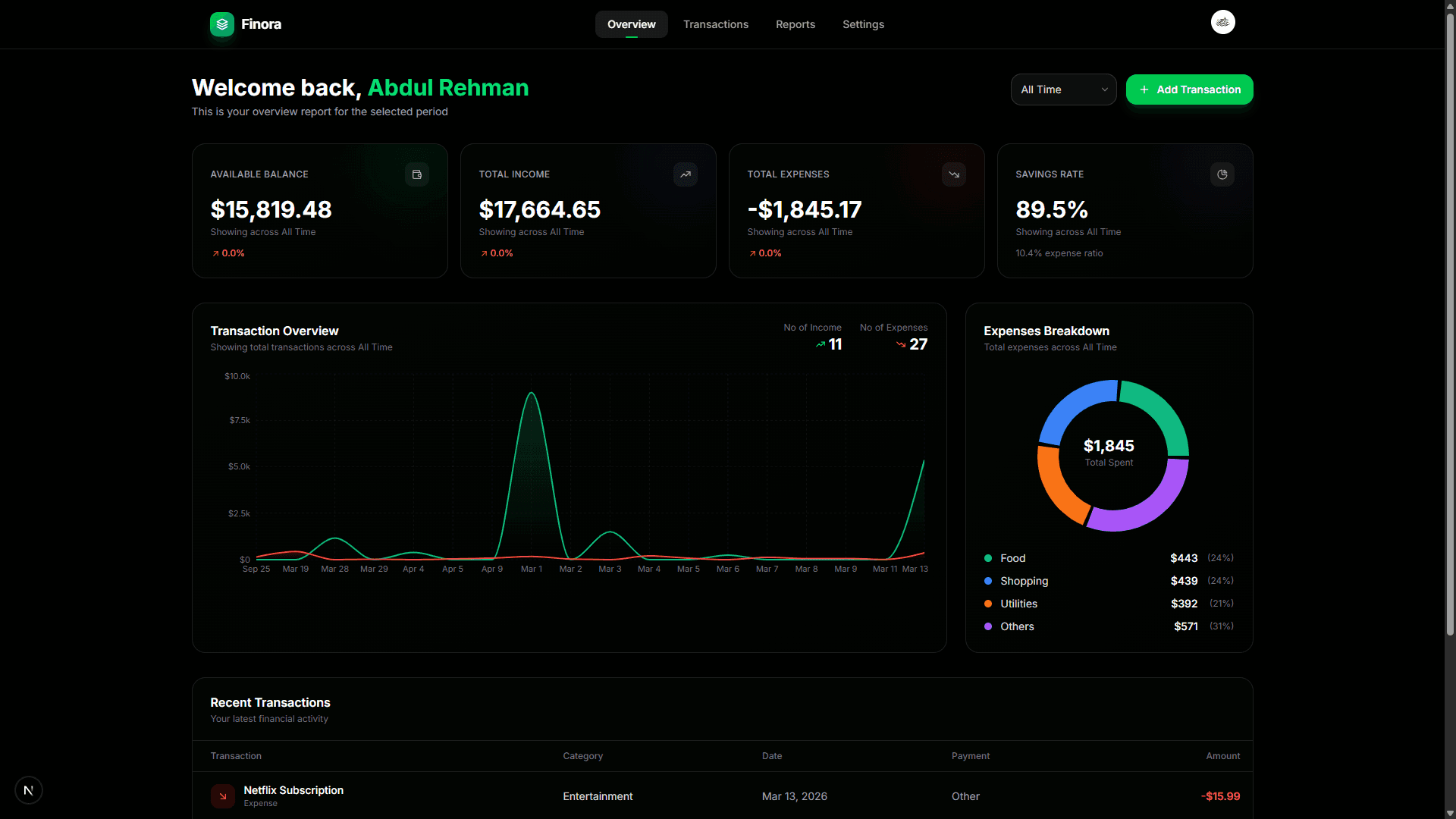Click the Entertainment category cell
Viewport: 1456px width, 819px height.
(598, 796)
